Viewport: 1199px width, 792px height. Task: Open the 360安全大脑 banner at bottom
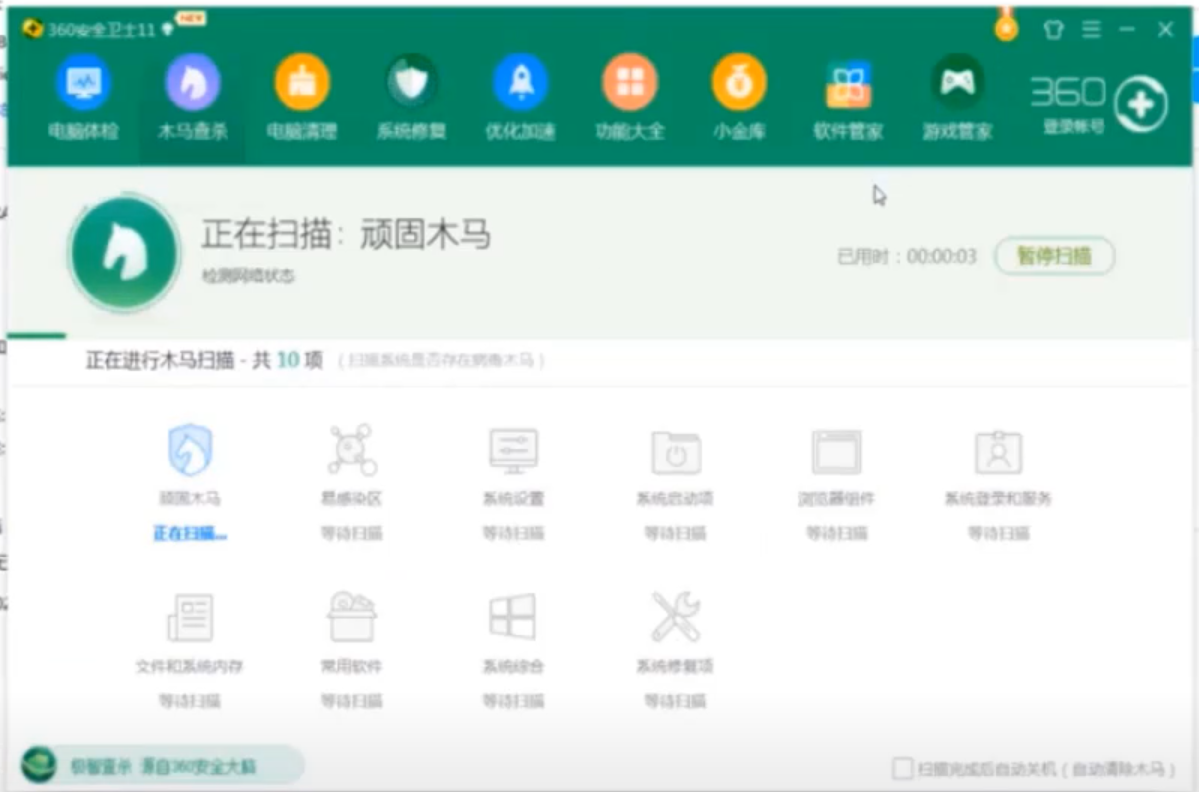[162, 765]
